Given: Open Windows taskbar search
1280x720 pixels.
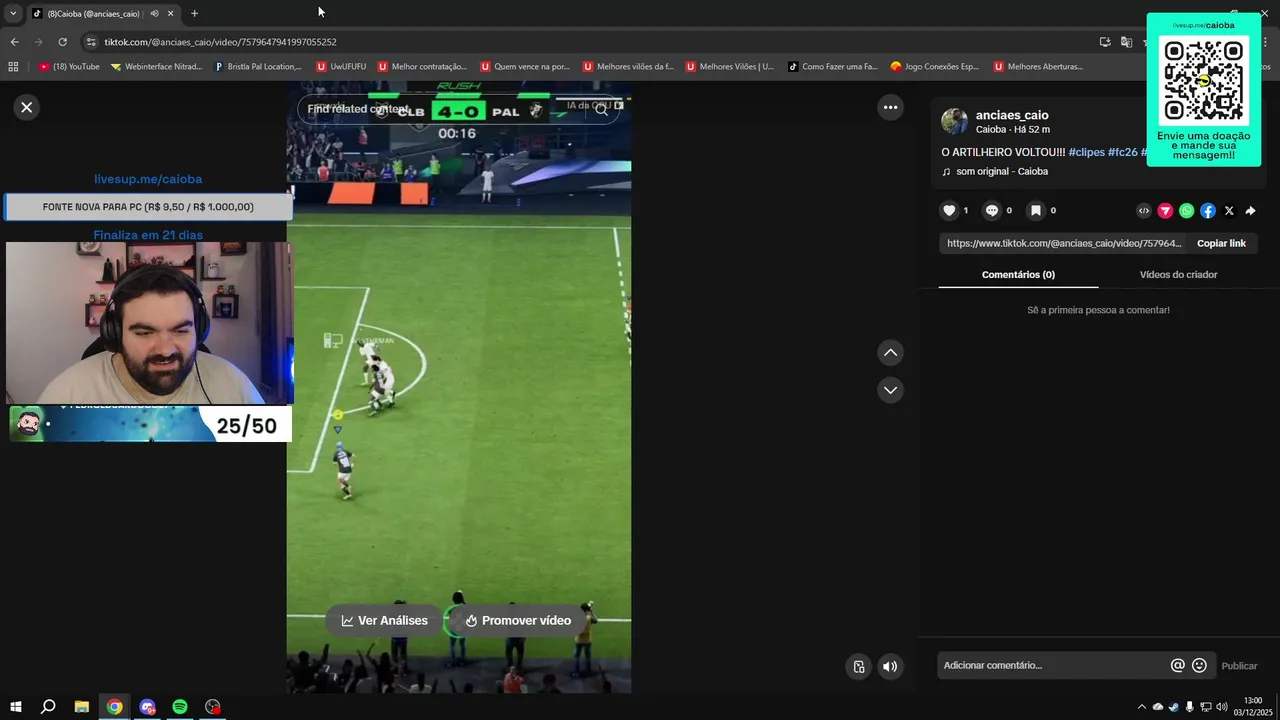Looking at the screenshot, I should tap(48, 706).
